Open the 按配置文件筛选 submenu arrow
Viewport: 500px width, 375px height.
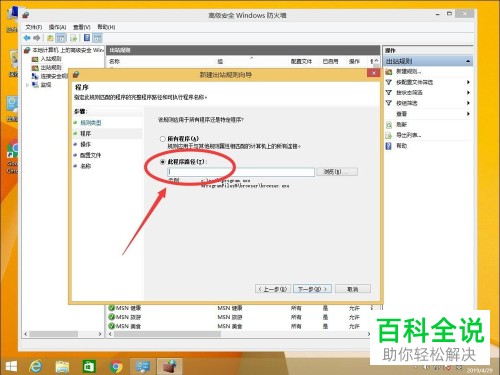(x=468, y=82)
